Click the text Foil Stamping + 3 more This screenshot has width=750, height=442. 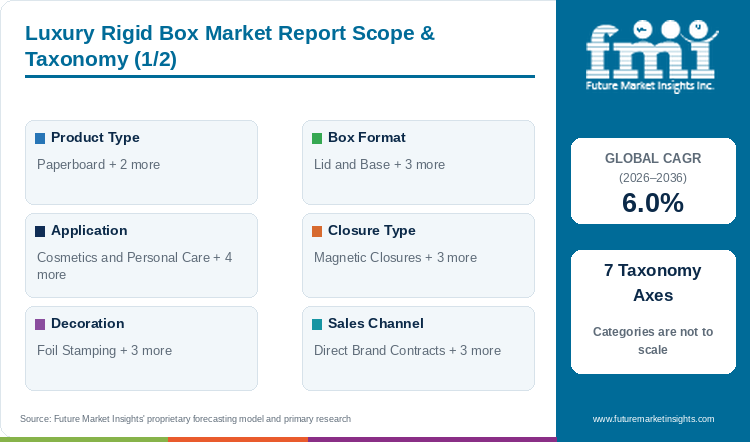[x=104, y=351]
